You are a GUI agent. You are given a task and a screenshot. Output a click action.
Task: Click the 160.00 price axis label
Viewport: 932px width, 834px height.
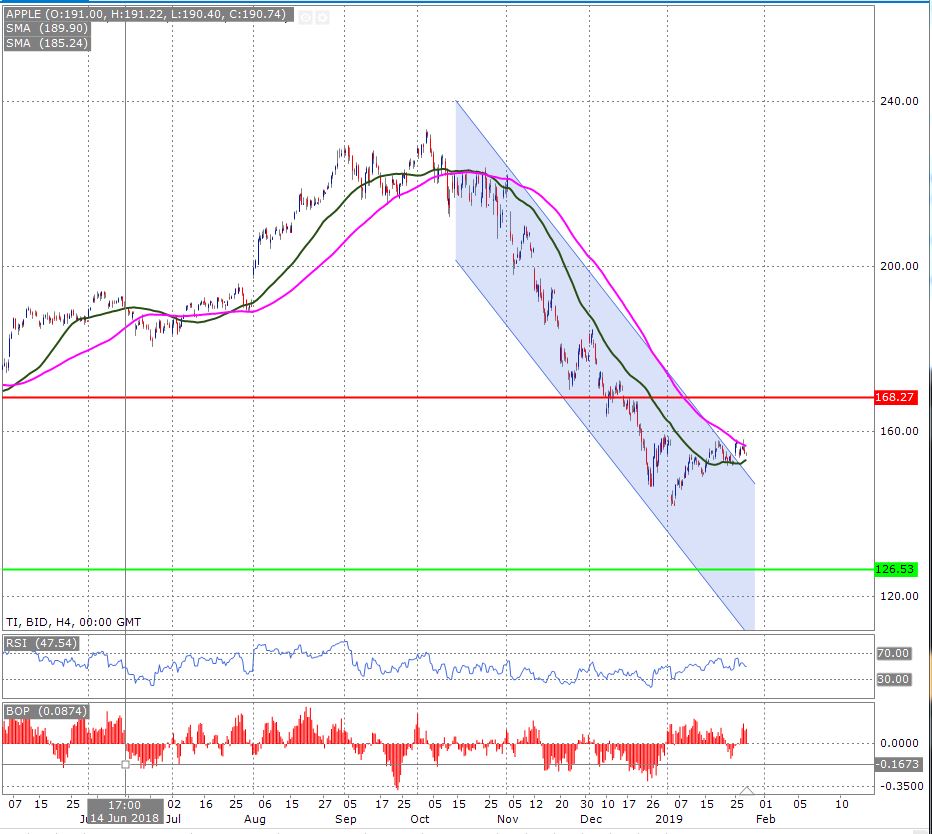click(x=899, y=431)
